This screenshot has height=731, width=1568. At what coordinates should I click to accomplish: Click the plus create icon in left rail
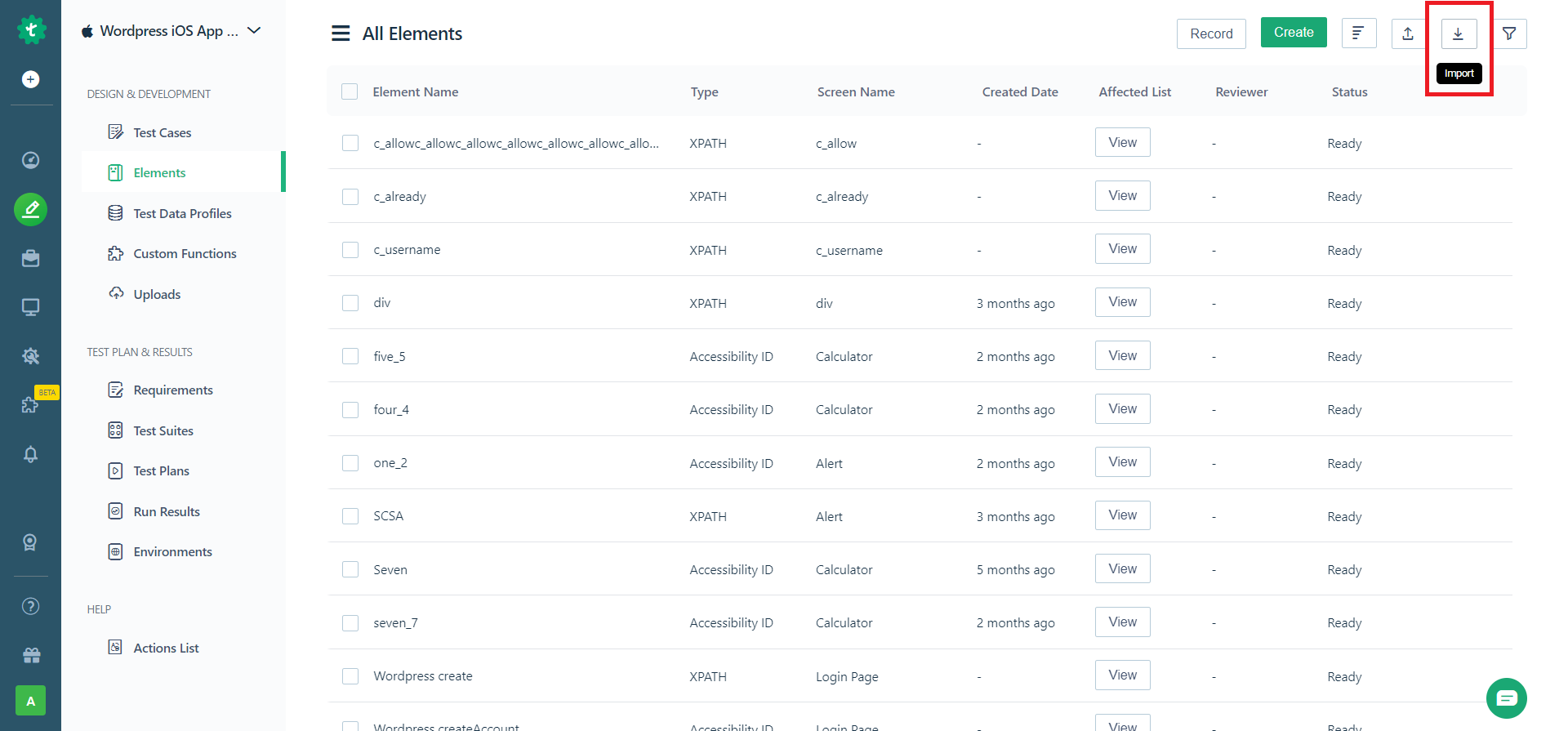30,79
